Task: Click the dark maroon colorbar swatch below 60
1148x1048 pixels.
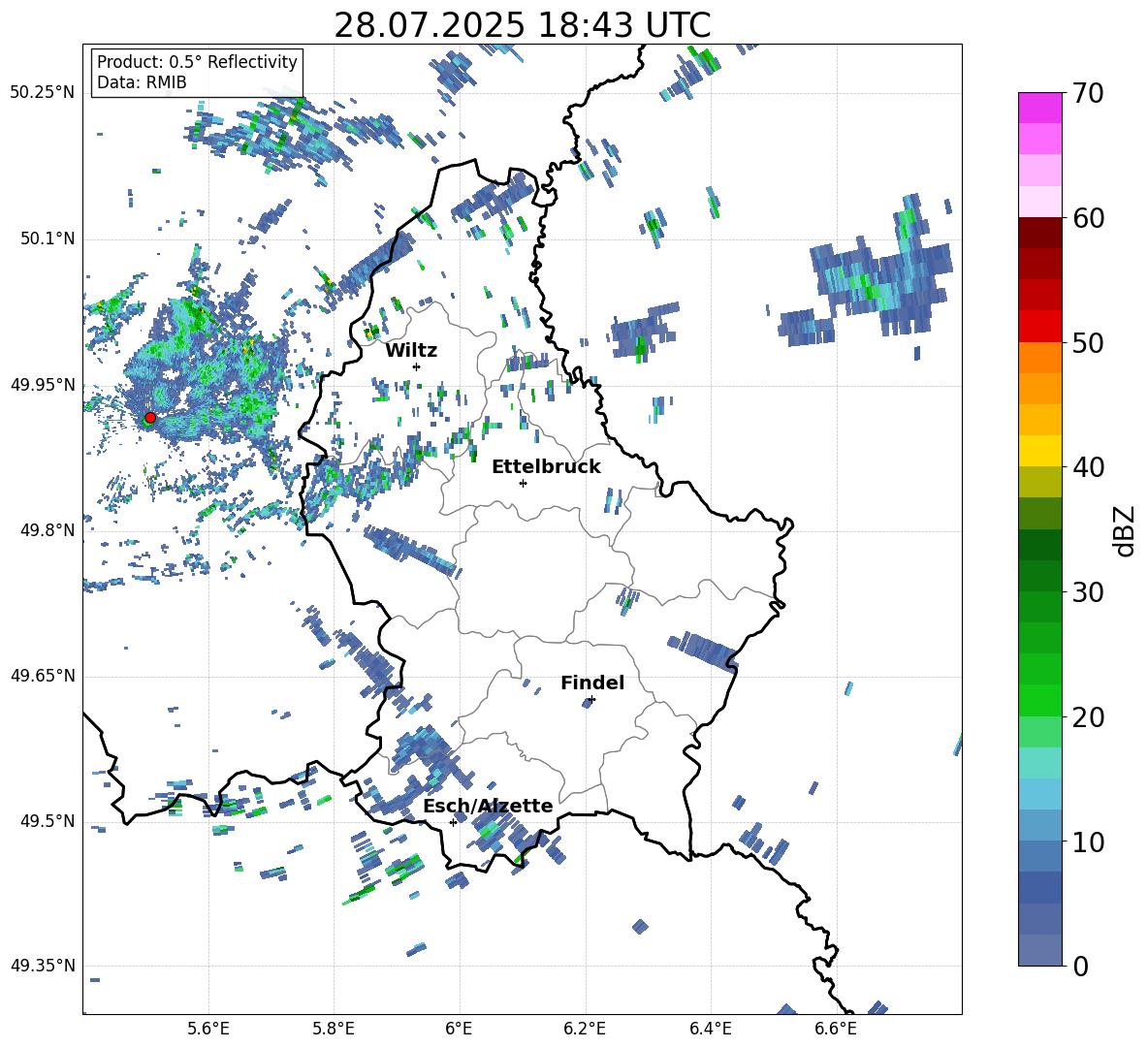Action: point(1040,233)
